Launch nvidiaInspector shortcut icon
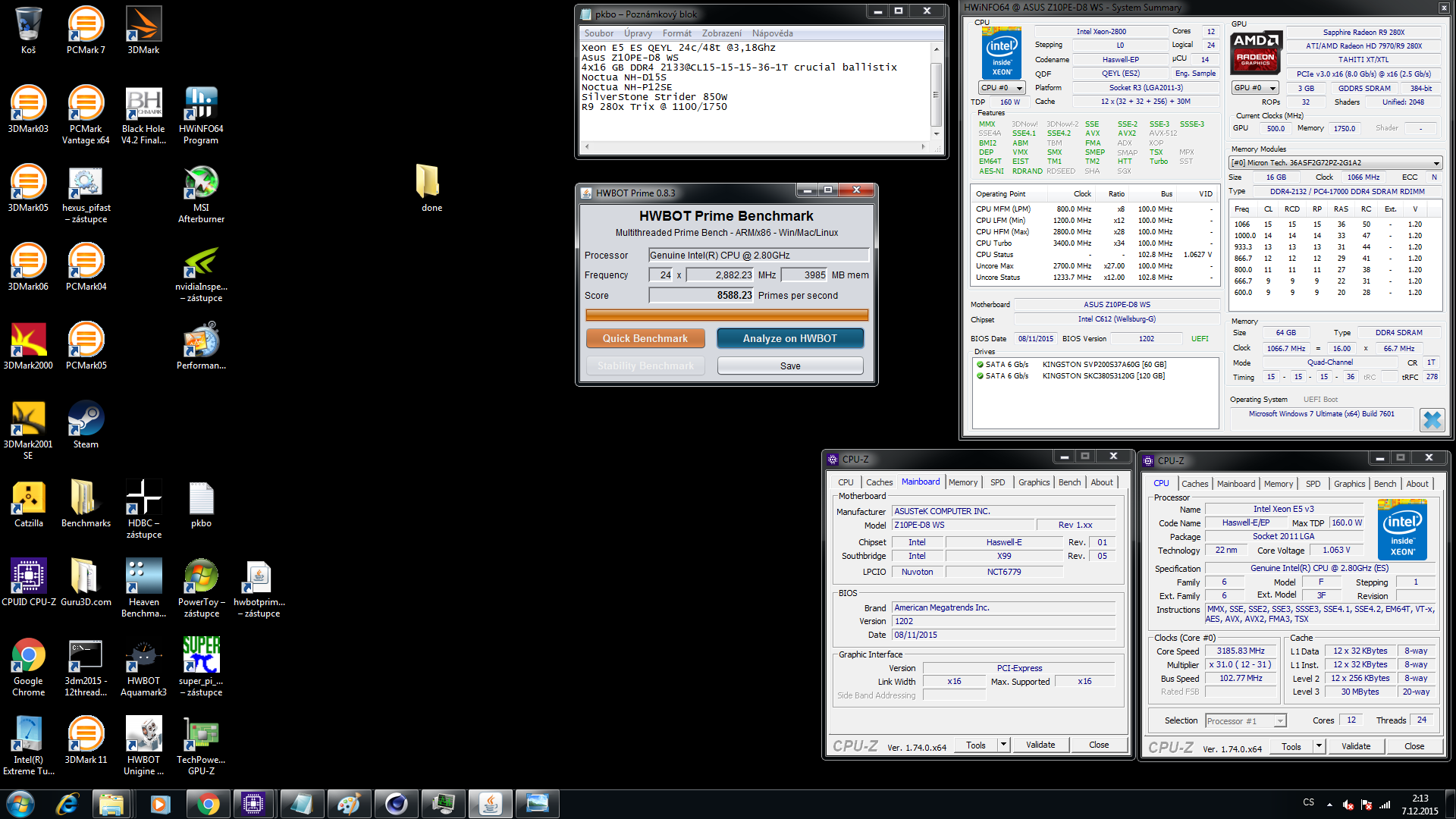Image resolution: width=1456 pixels, height=819 pixels. (x=201, y=273)
